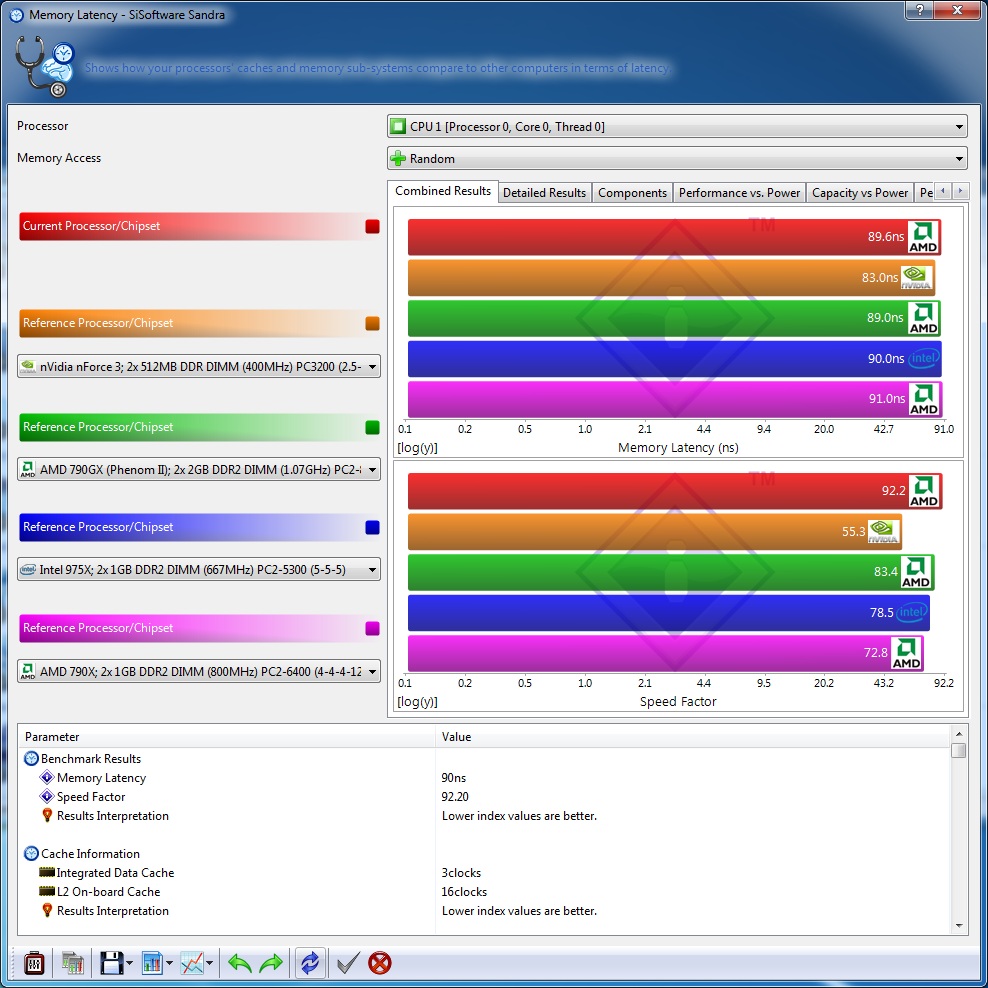
Task: Toggle the magenta Reference Processor/Chipset checkbox
Action: pyautogui.click(x=372, y=628)
